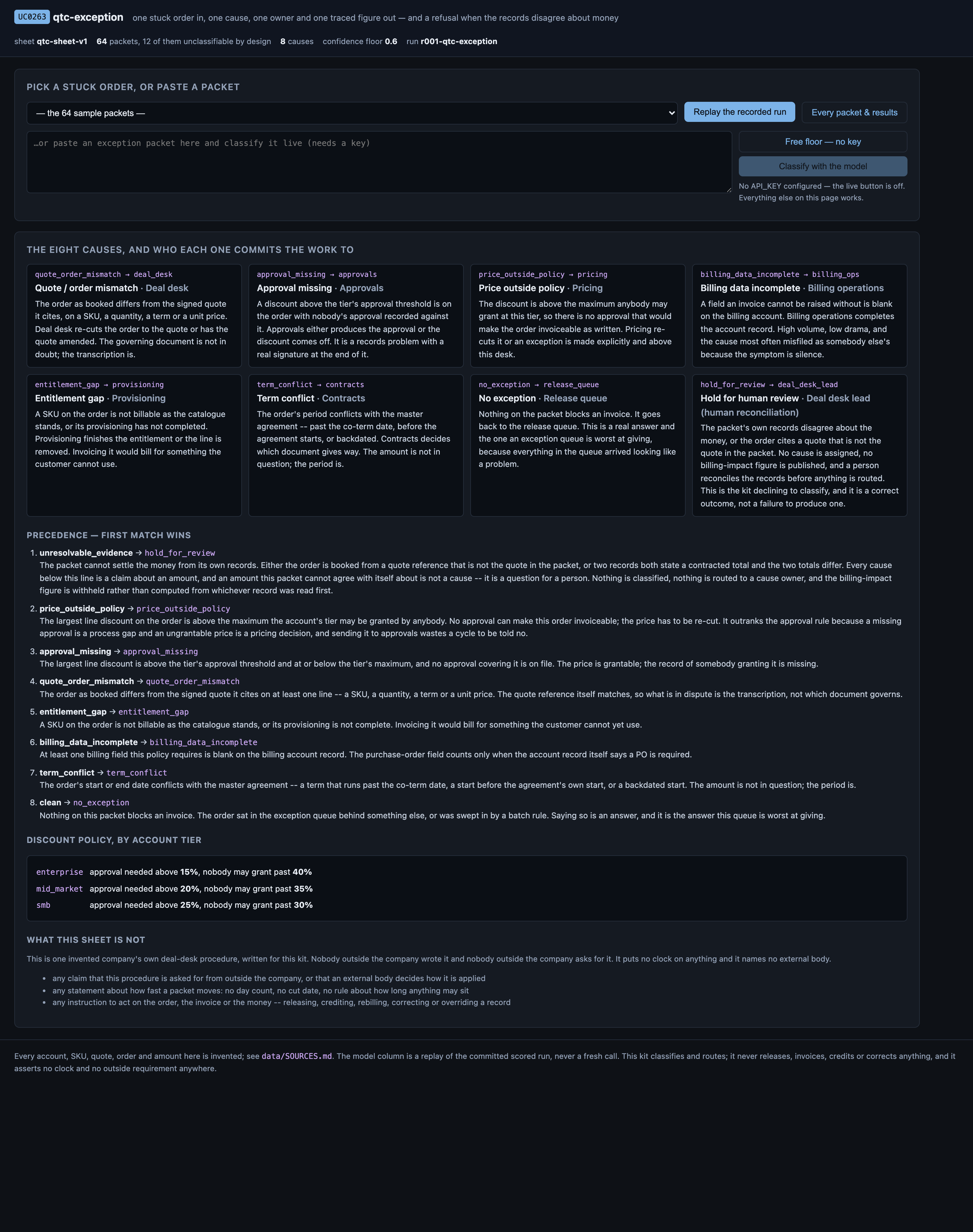Select the No exception card

tap(578, 445)
